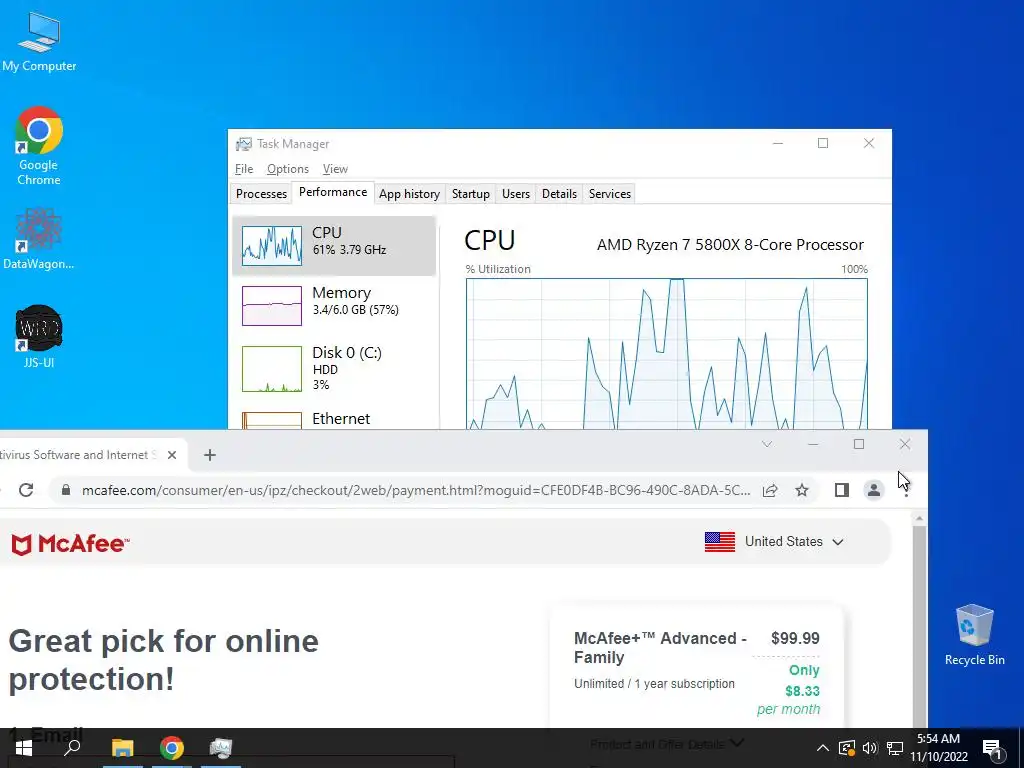
Task: Open Chrome tab search chevron
Action: [x=767, y=444]
